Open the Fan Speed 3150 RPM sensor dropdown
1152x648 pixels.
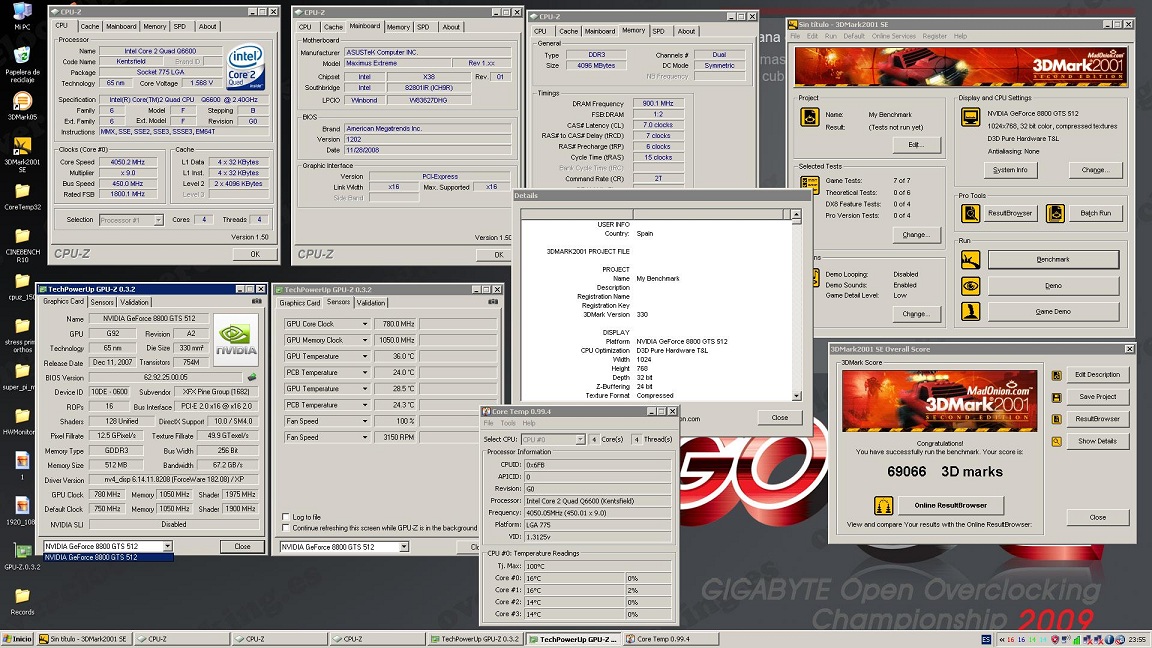(x=364, y=437)
